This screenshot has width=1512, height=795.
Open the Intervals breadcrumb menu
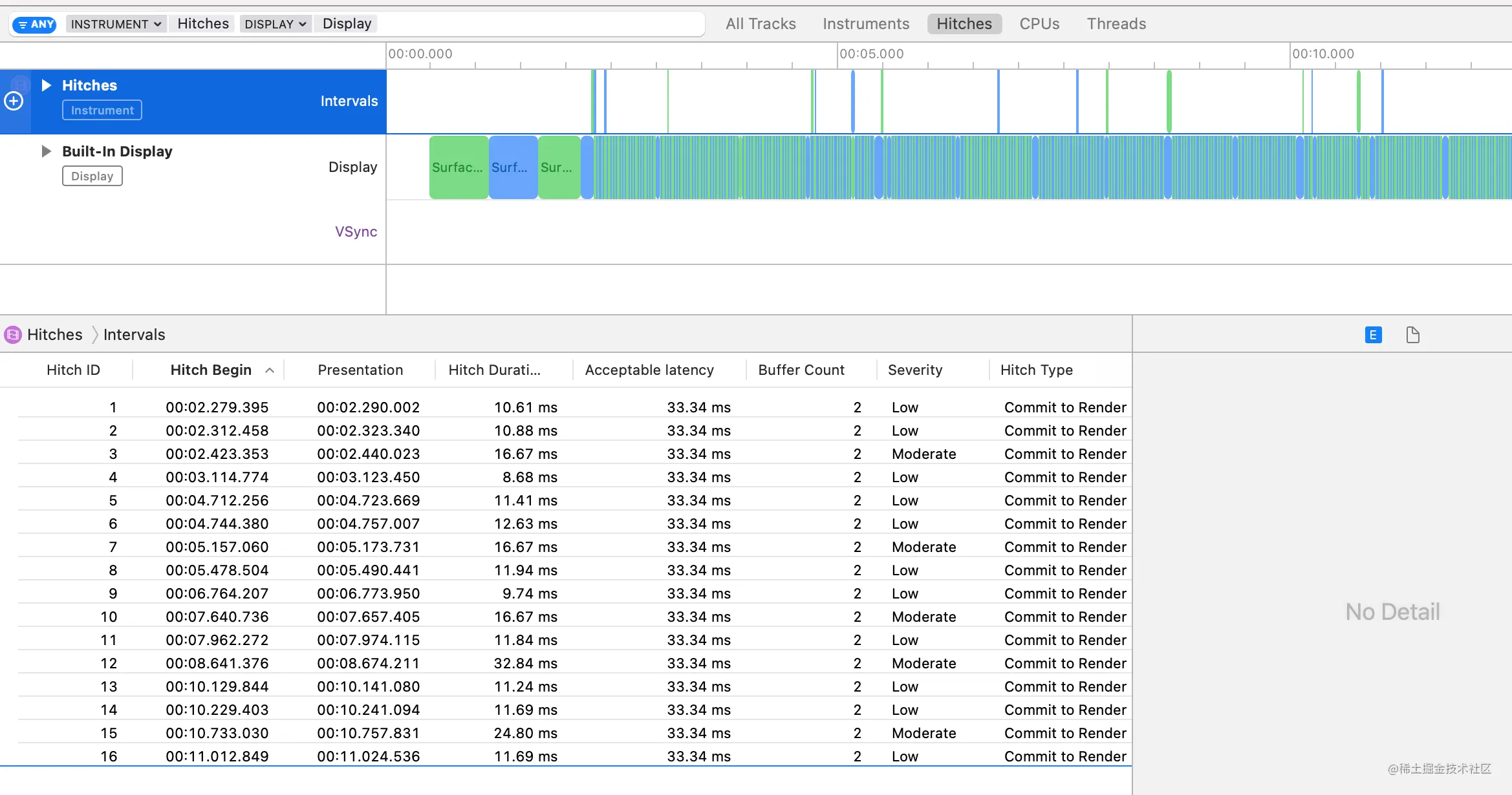(135, 335)
